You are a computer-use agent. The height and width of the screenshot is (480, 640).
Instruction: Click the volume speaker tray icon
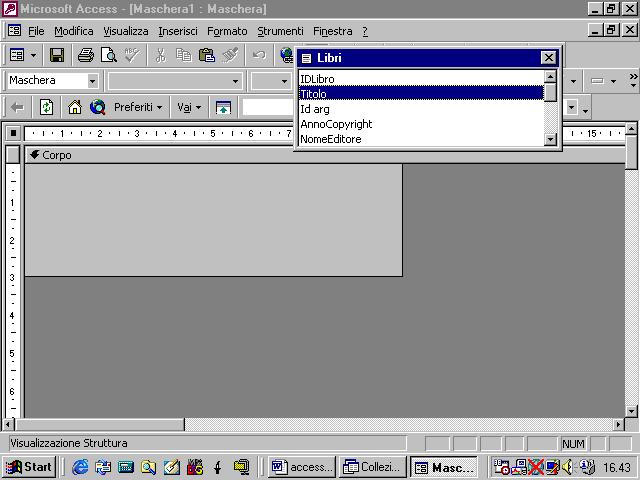[567, 467]
